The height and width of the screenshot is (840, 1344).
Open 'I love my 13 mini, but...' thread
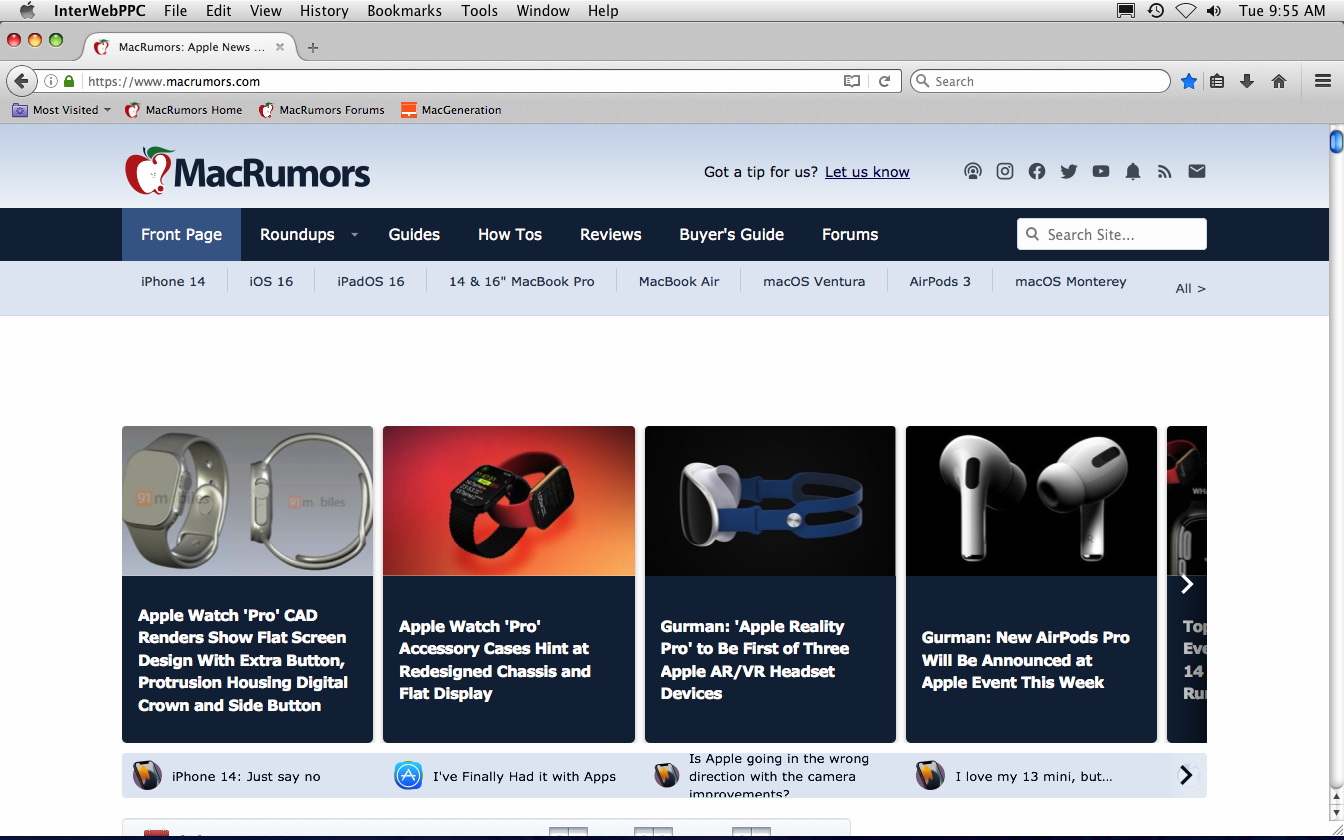pos(1033,776)
